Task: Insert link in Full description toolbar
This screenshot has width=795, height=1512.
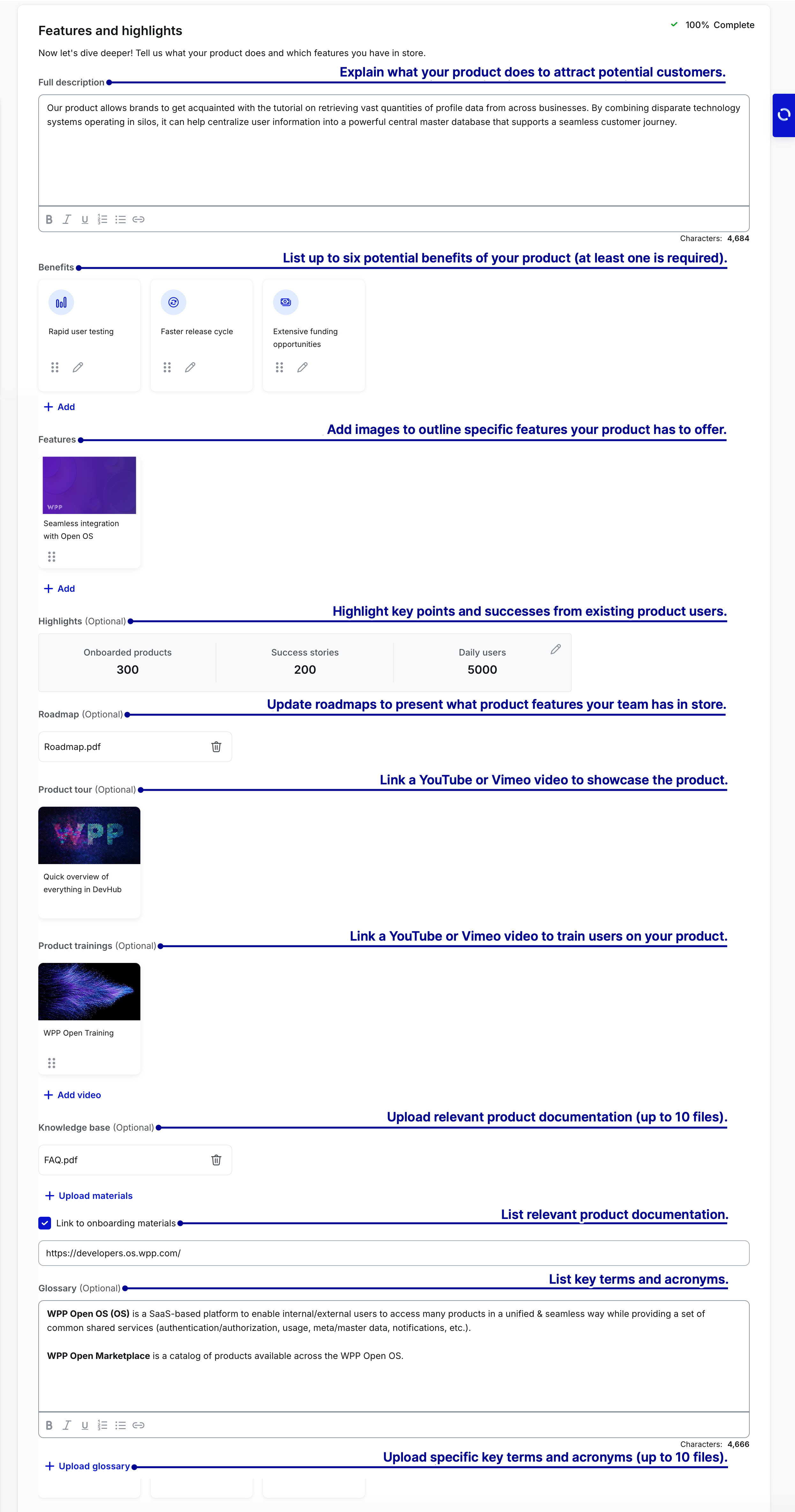Action: pos(138,219)
